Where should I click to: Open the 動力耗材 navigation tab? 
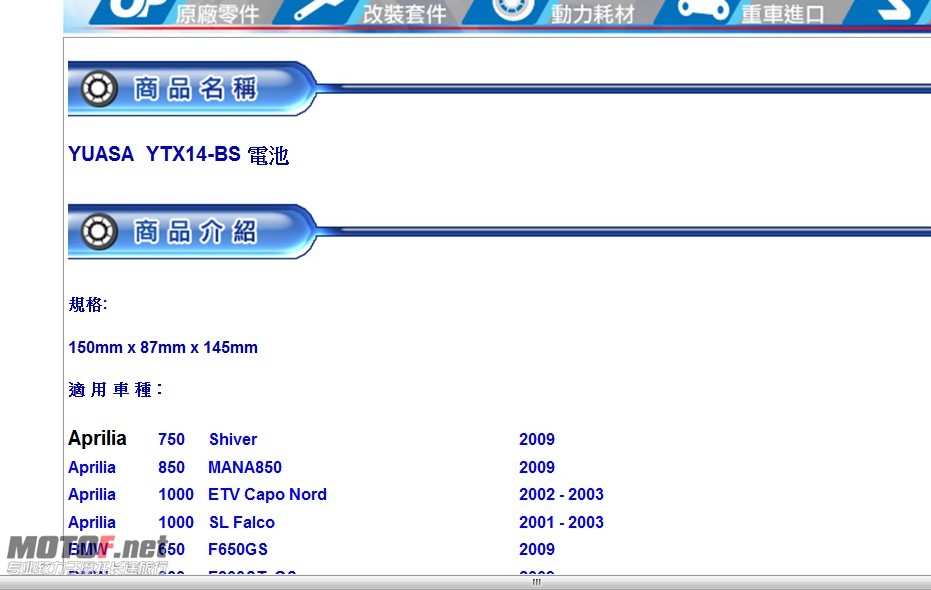[593, 14]
